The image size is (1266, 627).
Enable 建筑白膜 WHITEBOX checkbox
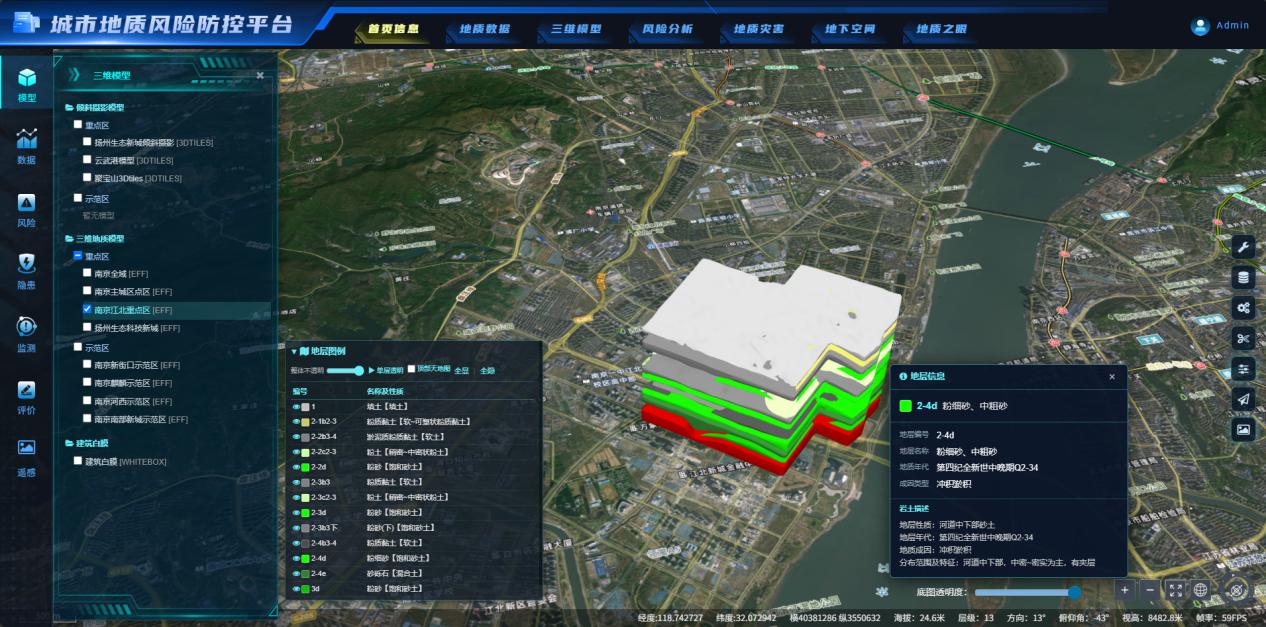(x=78, y=461)
